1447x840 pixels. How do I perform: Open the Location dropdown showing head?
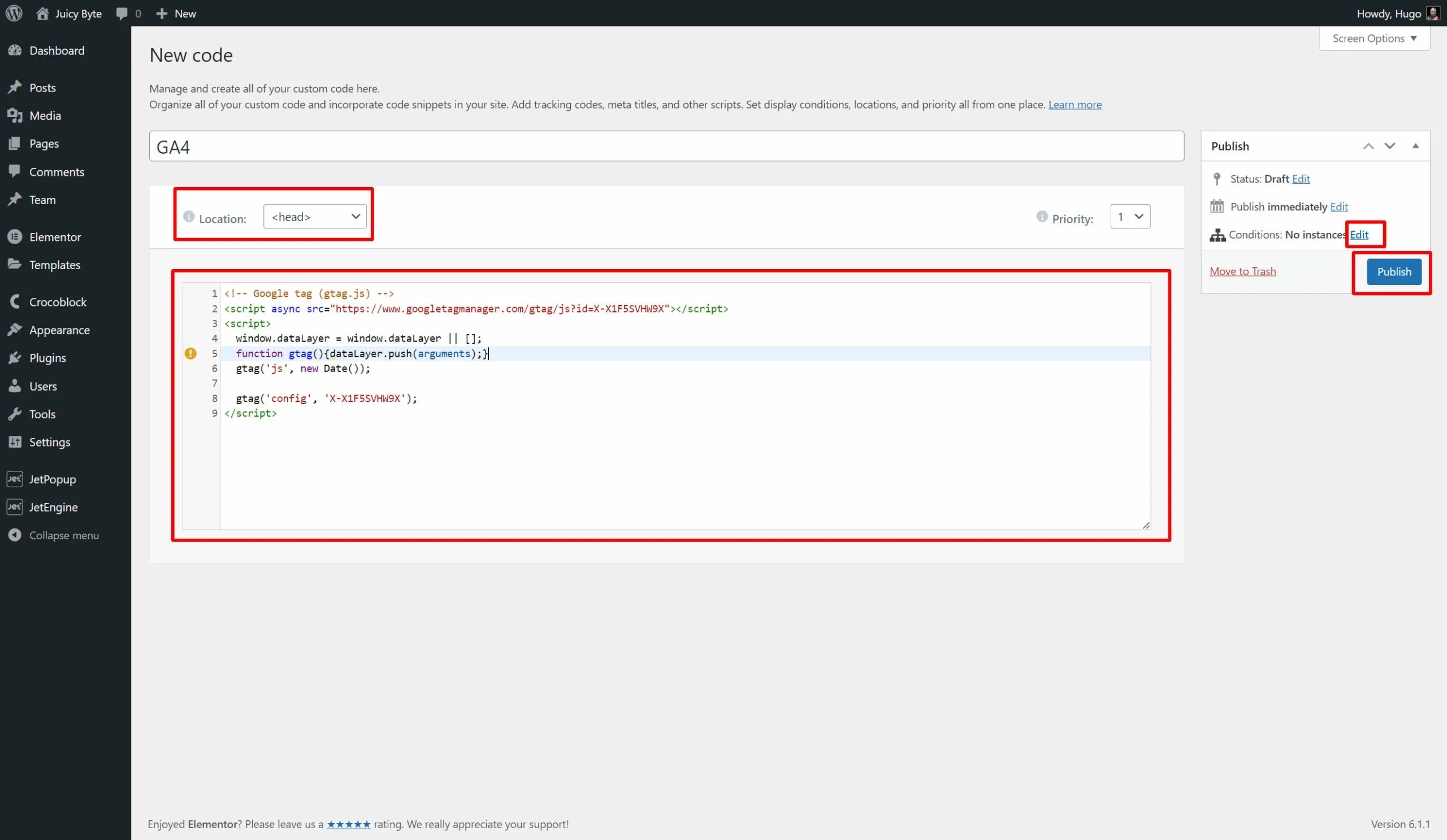click(x=315, y=217)
